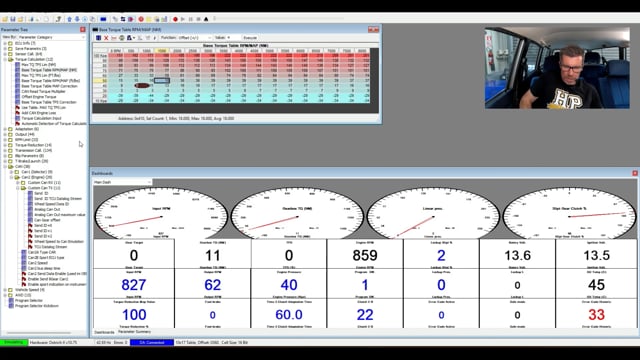The height and width of the screenshot is (360, 640).
Task: Expand the Save Parameters folder
Action: [x=5, y=49]
